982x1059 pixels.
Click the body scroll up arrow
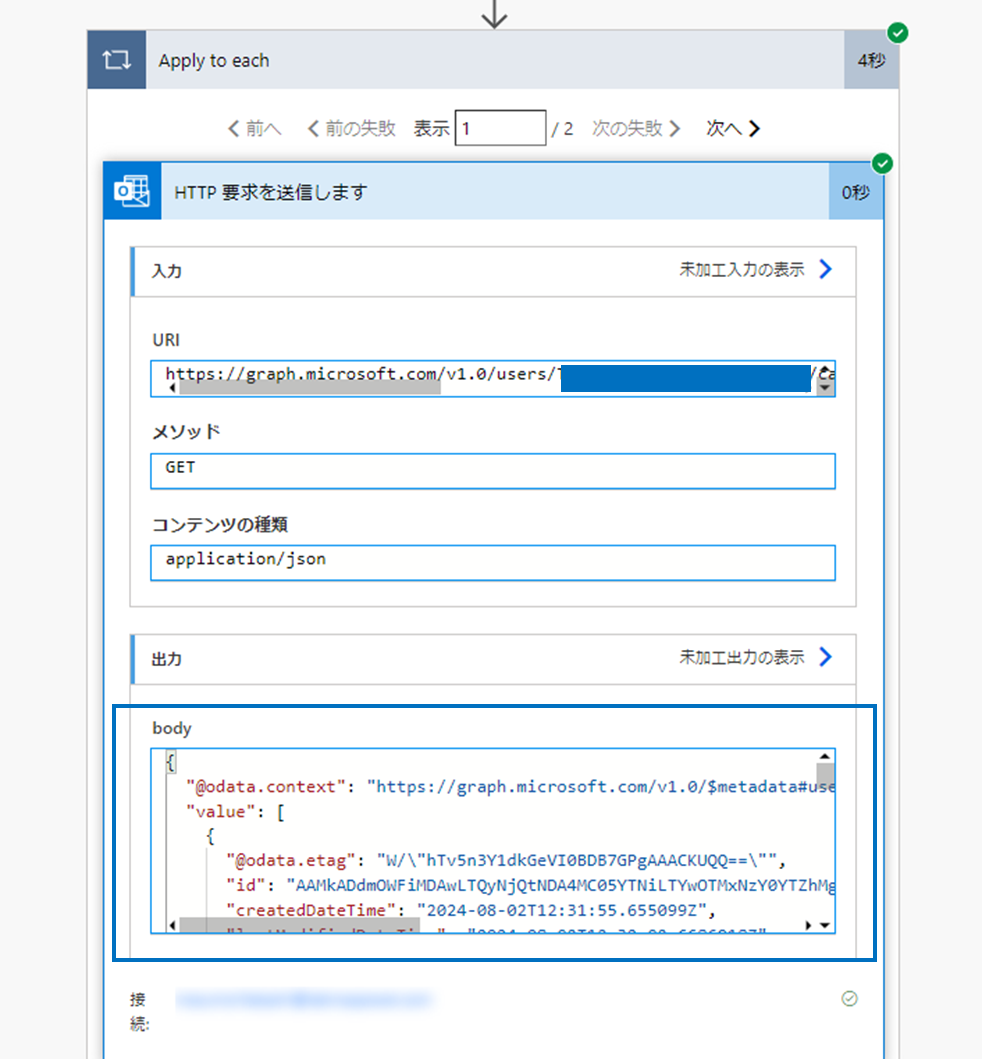tap(825, 756)
